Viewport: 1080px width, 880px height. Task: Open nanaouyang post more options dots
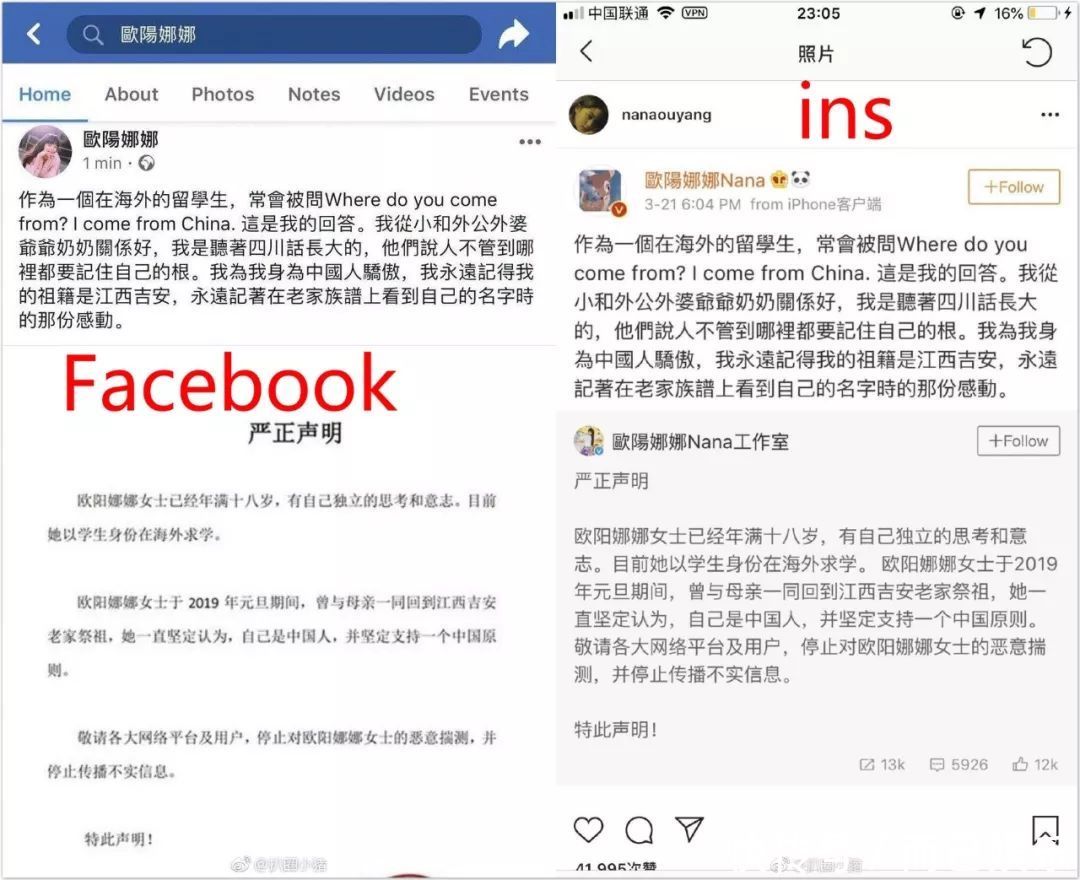pyautogui.click(x=1050, y=114)
